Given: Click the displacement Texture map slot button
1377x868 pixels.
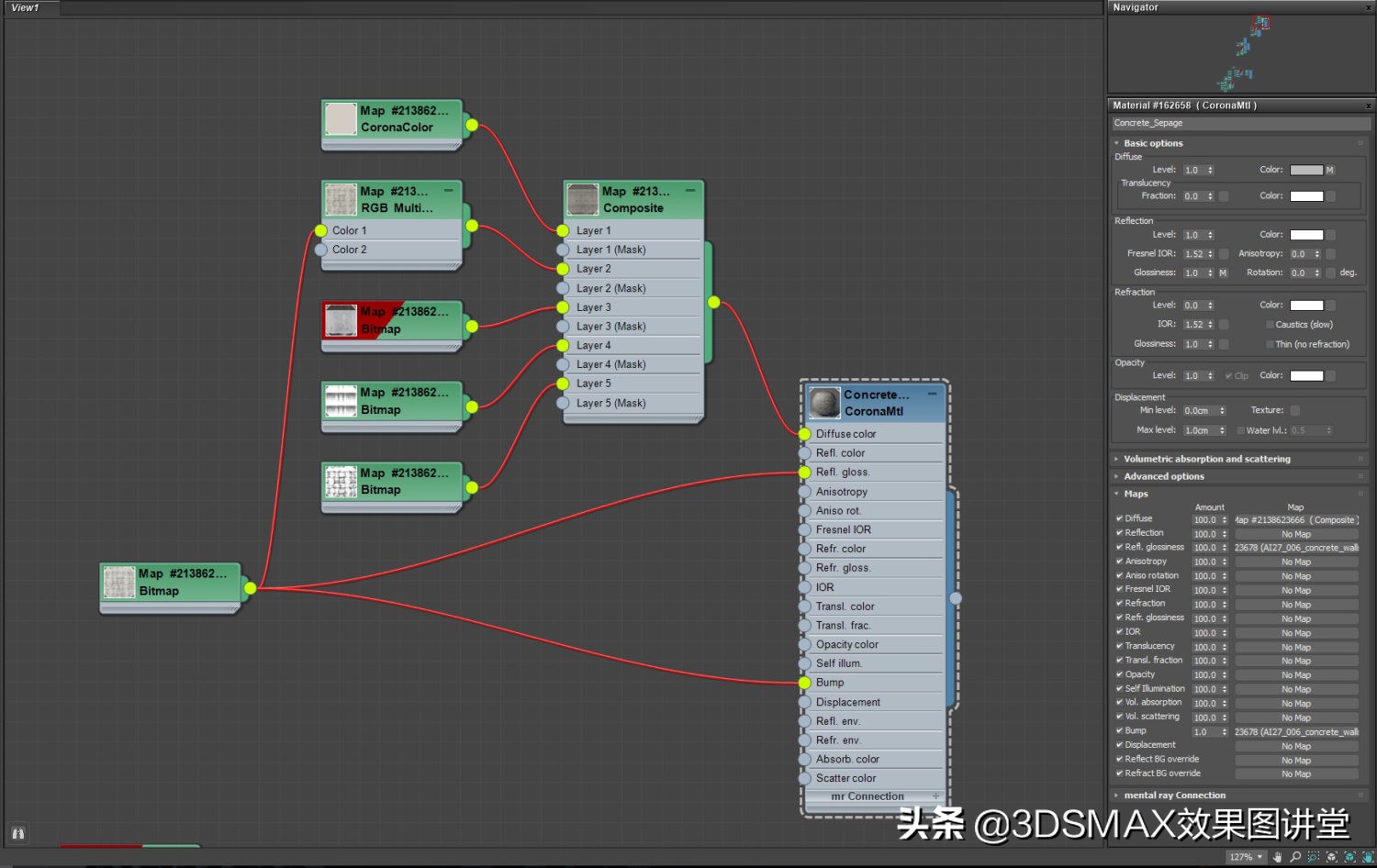Looking at the screenshot, I should pyautogui.click(x=1294, y=410).
